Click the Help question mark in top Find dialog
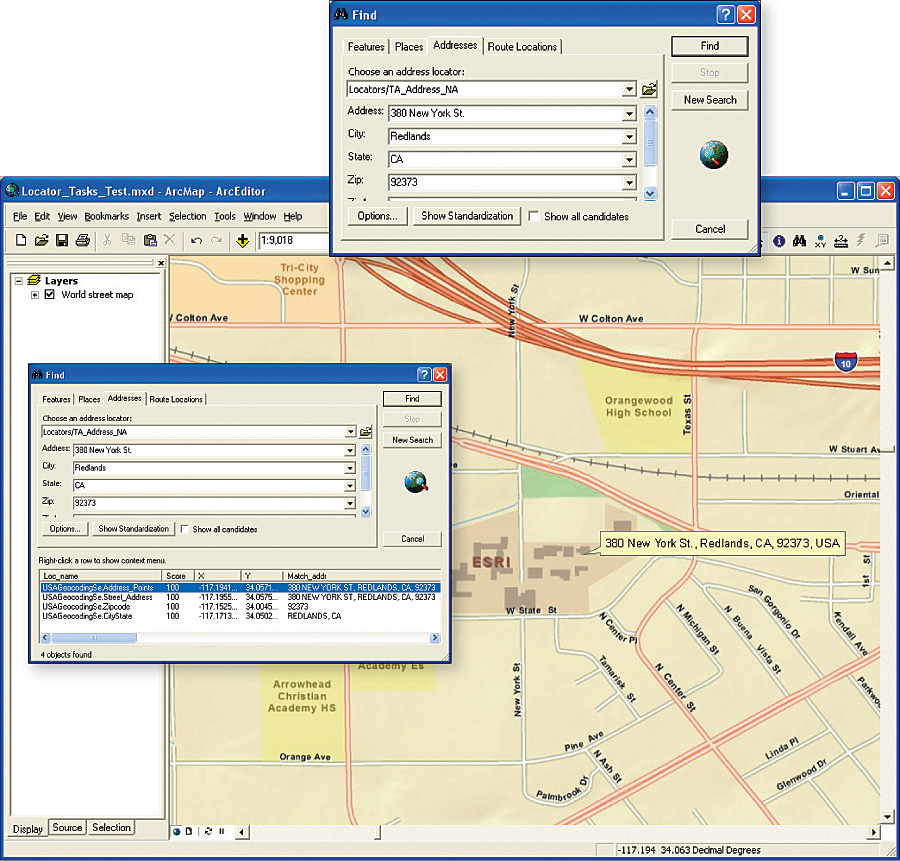Screen dimensions: 900x861 726,14
